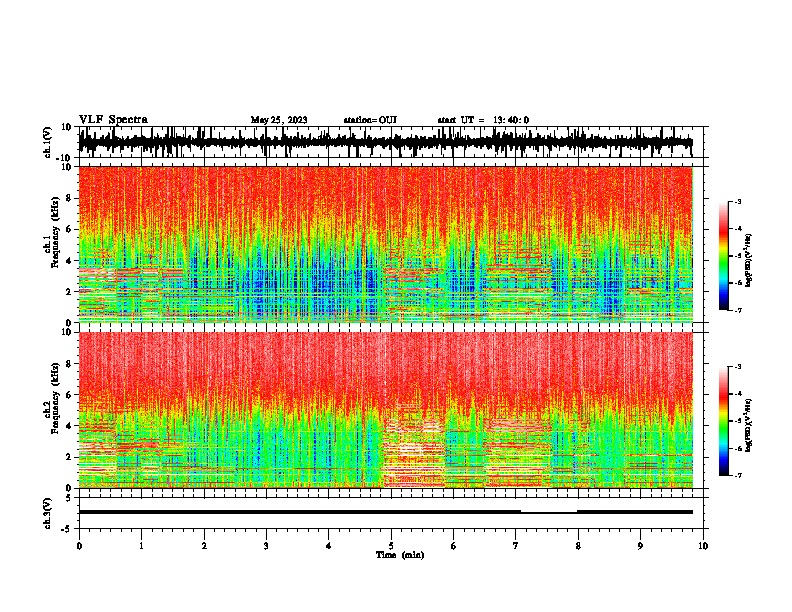Click time axis tick label 5

point(391,545)
